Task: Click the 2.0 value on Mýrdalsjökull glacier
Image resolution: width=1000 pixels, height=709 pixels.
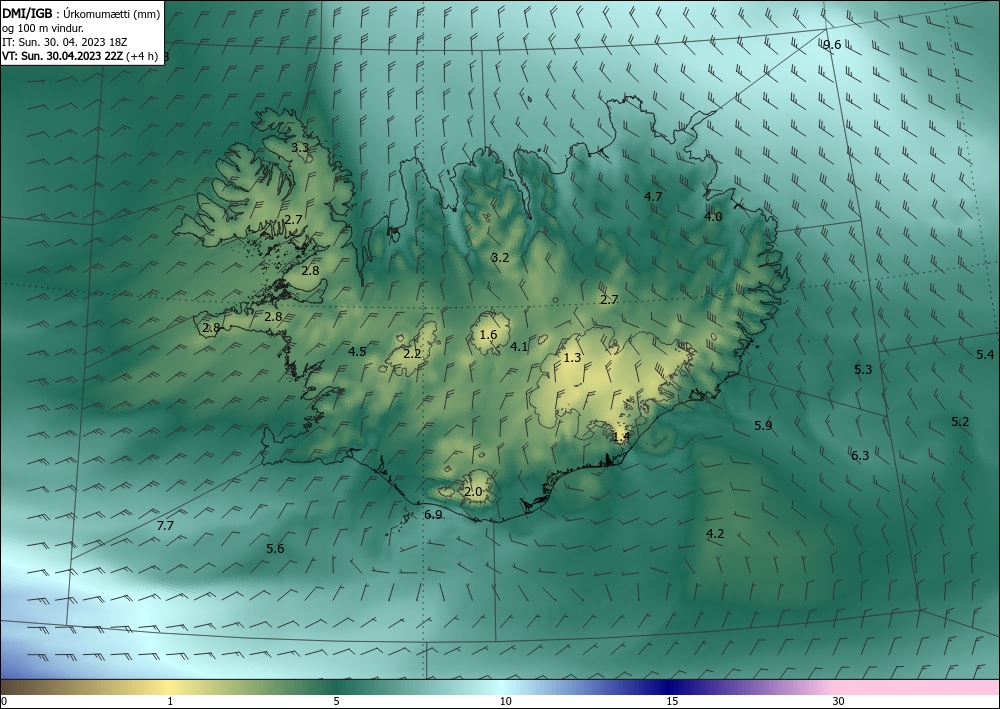Action: coord(473,492)
